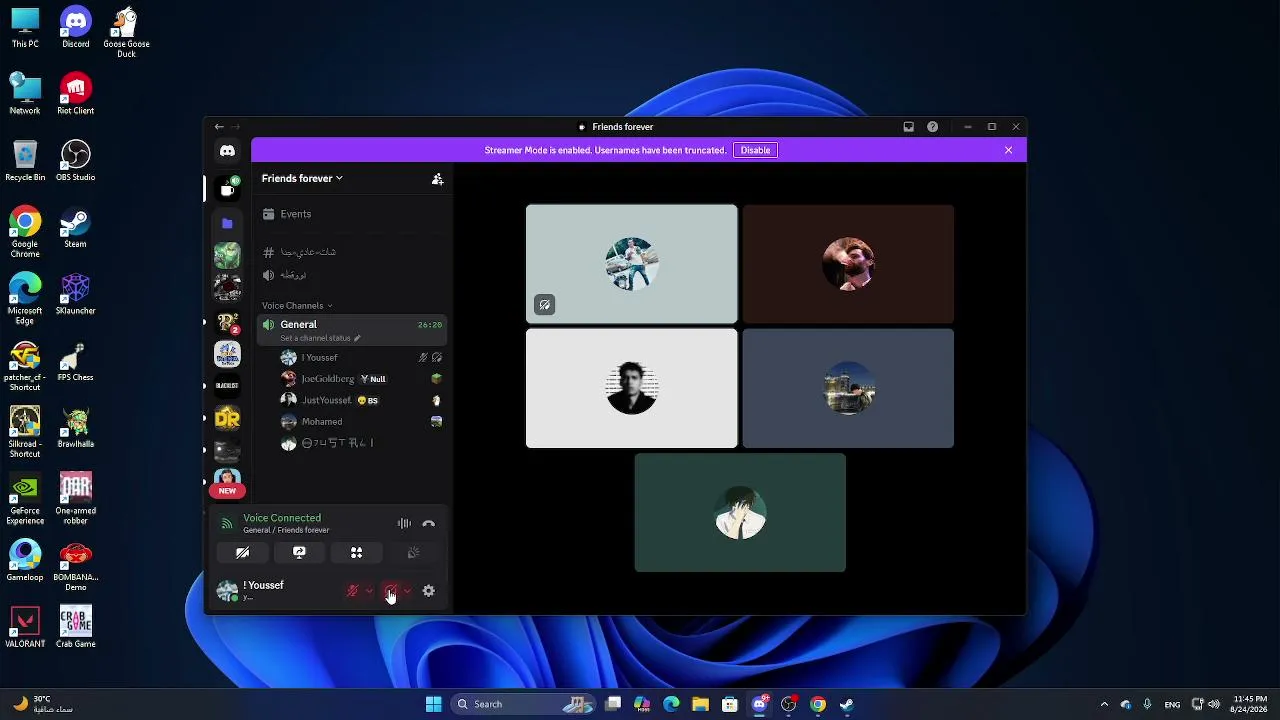Share your screen button
The width and height of the screenshot is (1280, 720).
pos(299,553)
